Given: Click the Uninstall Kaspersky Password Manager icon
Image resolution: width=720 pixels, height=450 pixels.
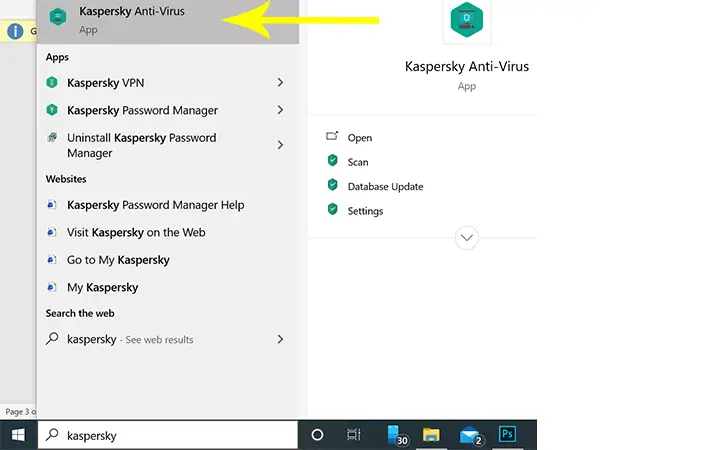Looking at the screenshot, I should click(52, 137).
